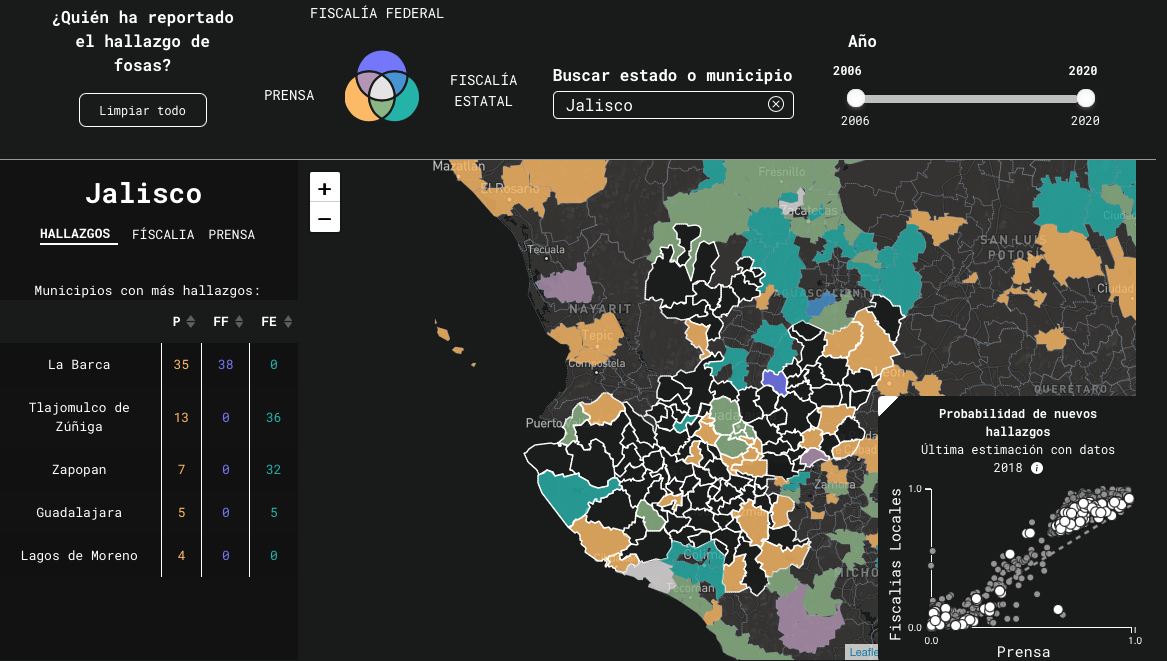1167x661 pixels.
Task: Zoom in on the map
Action: pos(325,188)
